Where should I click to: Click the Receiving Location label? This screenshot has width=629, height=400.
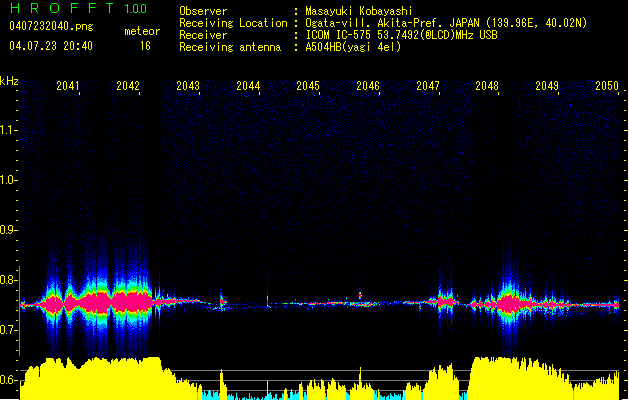tap(233, 23)
